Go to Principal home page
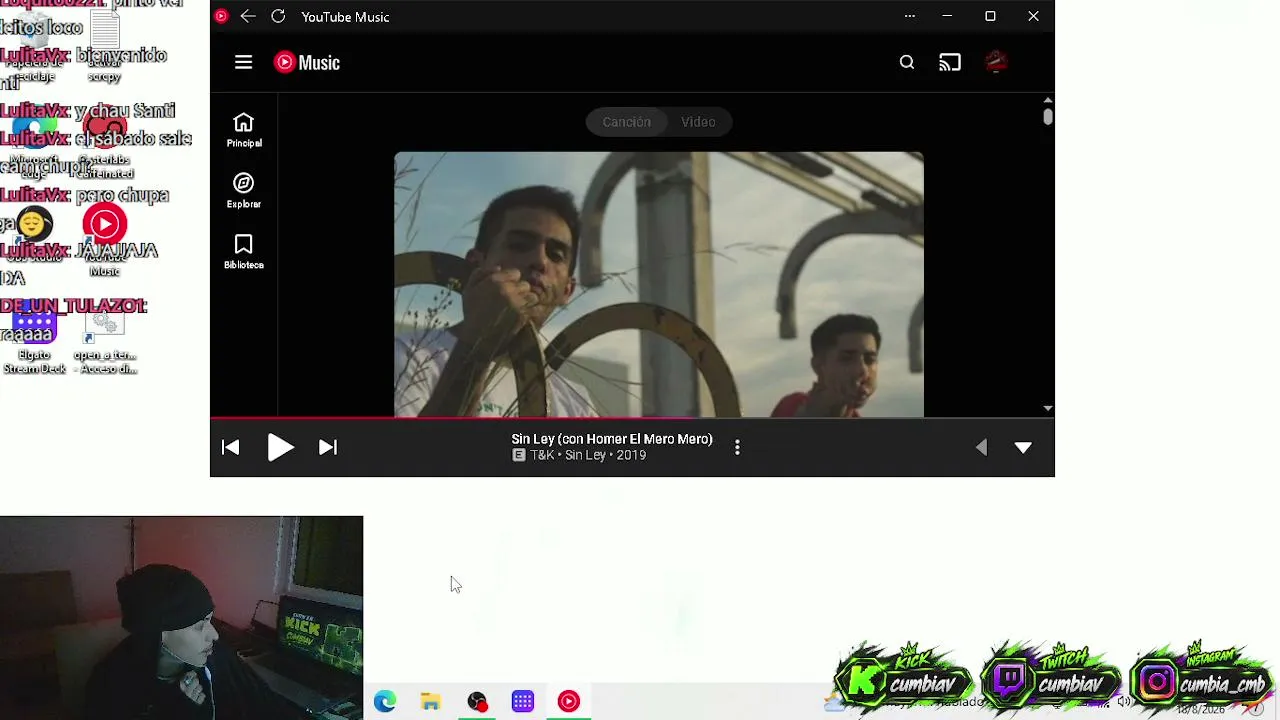The height and width of the screenshot is (720, 1280). click(x=243, y=130)
